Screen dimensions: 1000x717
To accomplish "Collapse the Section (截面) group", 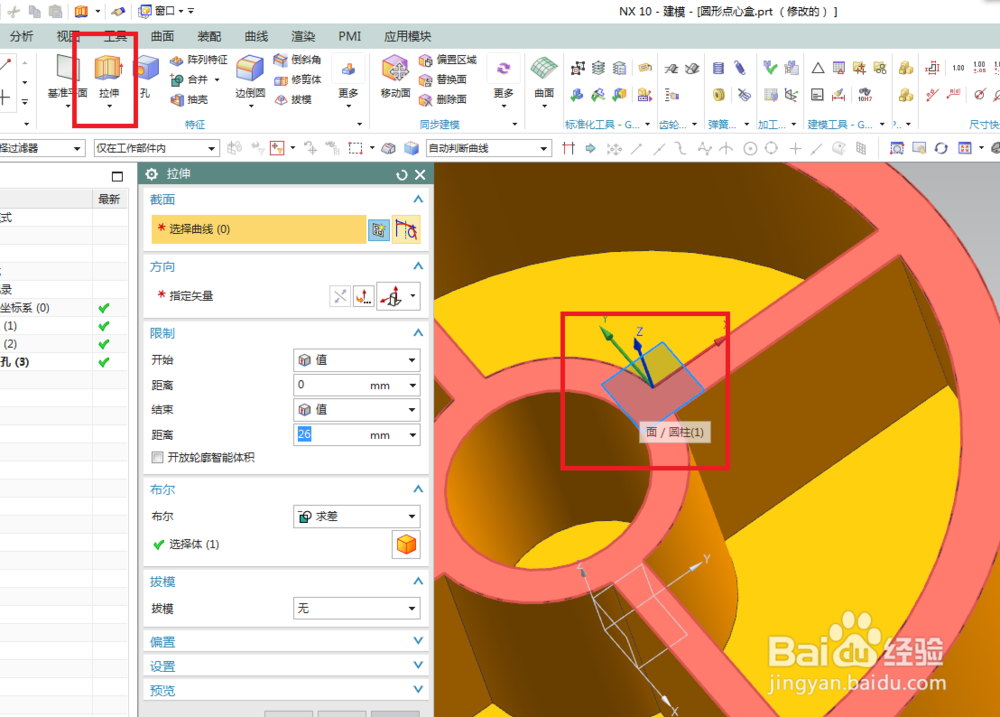I will point(418,199).
